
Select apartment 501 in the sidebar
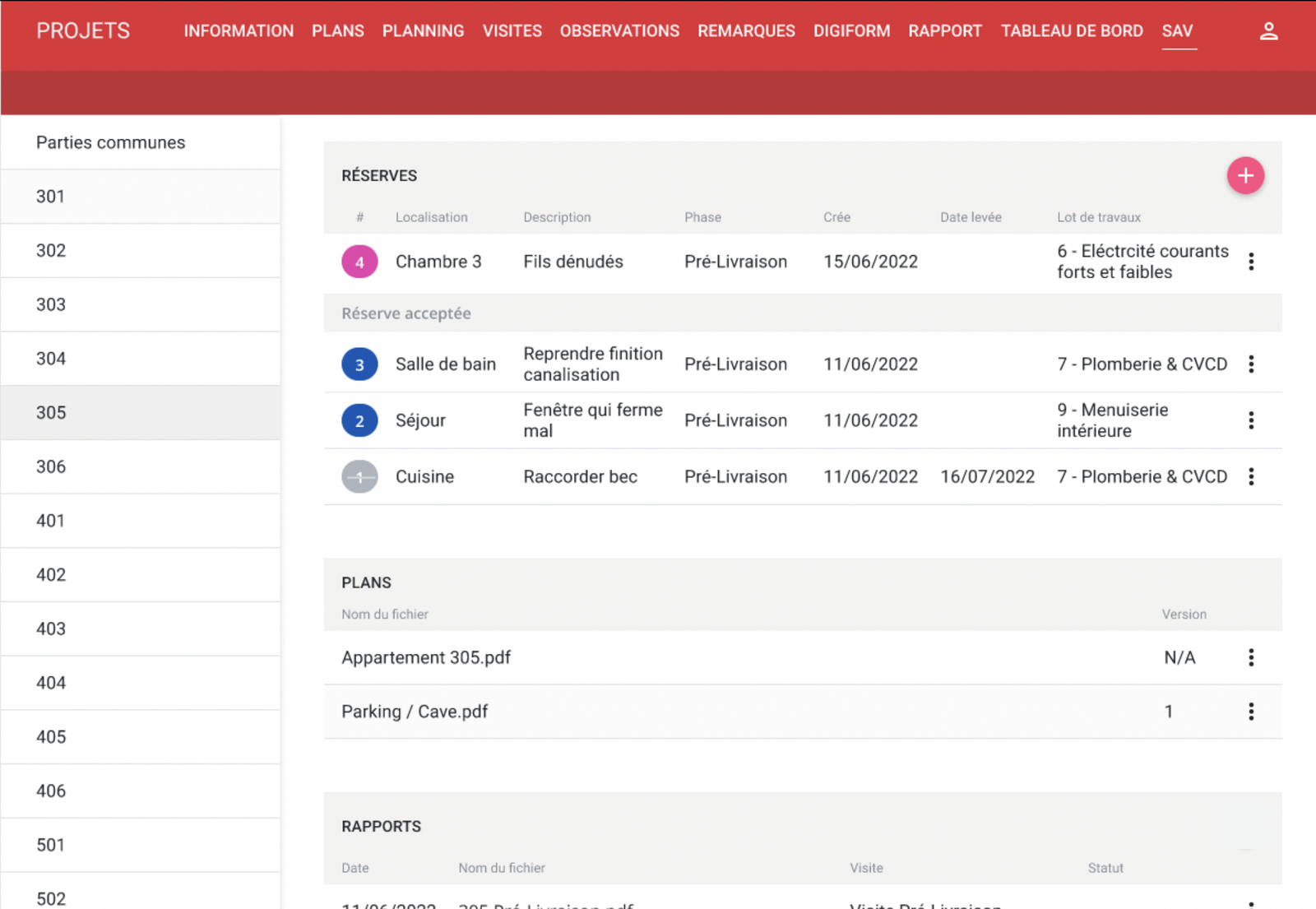tap(141, 845)
